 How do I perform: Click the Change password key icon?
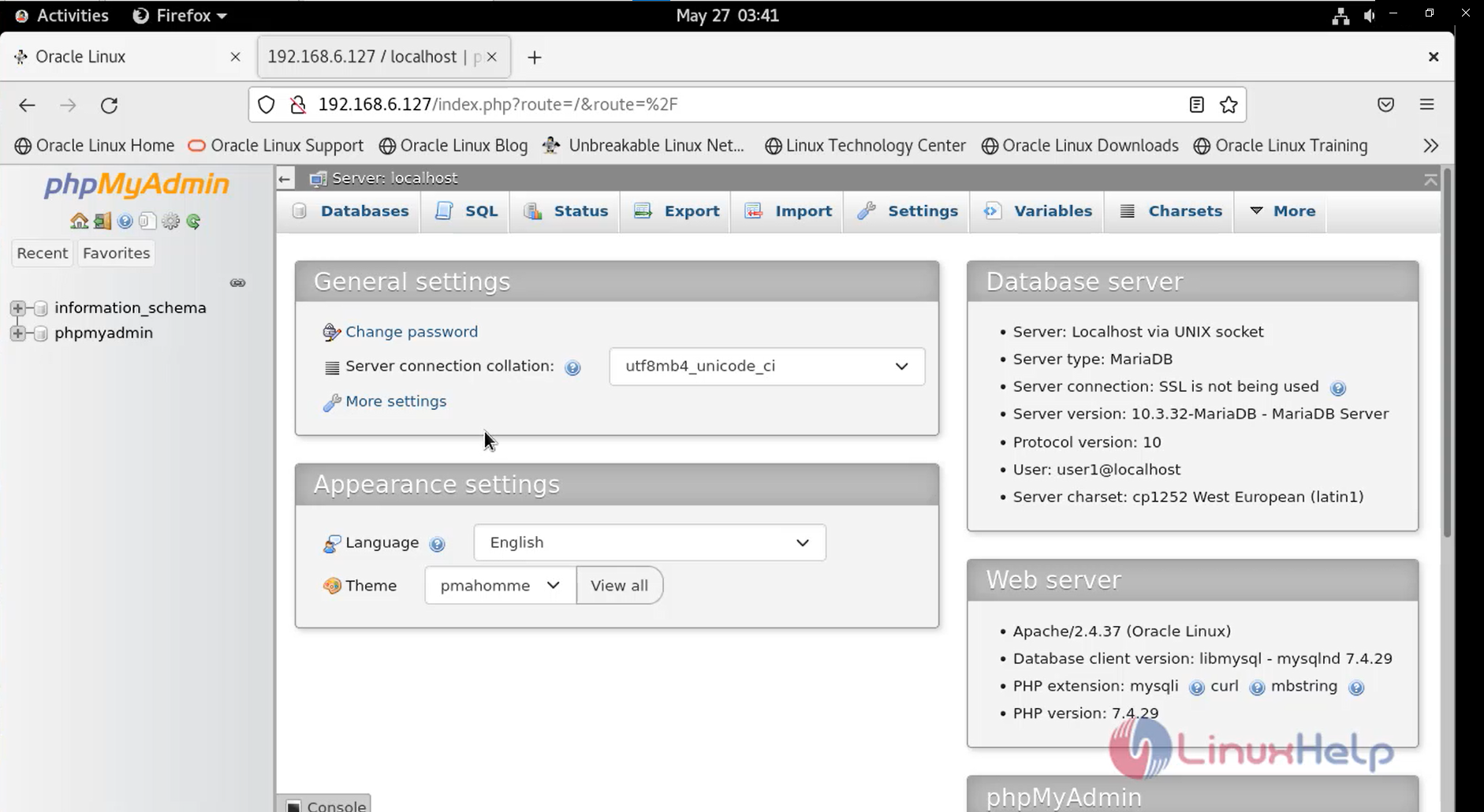332,333
